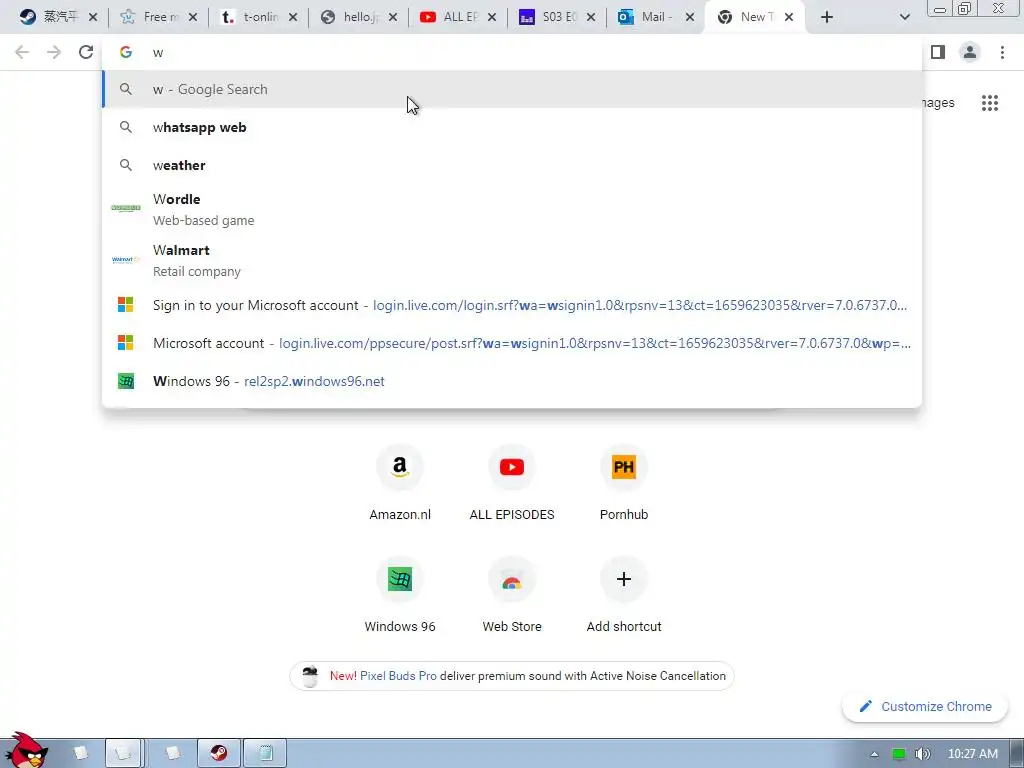Viewport: 1024px width, 768px height.
Task: Open the Steam-like red taskbar icon
Action: tap(219, 753)
